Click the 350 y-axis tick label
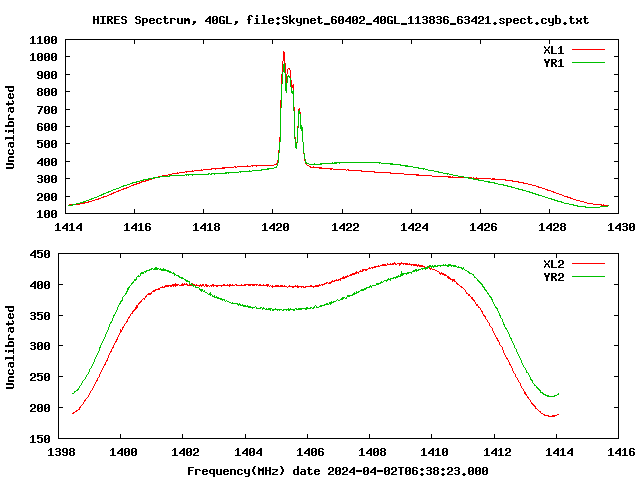The height and width of the screenshot is (480, 640). 40,316
